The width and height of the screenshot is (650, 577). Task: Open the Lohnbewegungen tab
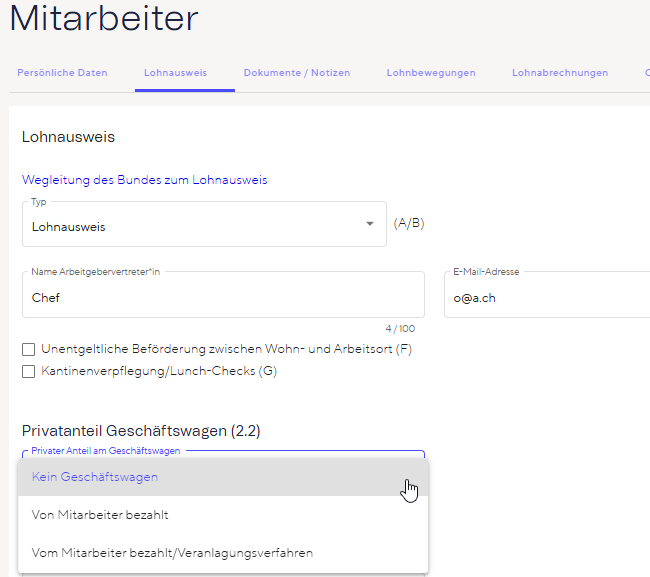pyautogui.click(x=430, y=73)
